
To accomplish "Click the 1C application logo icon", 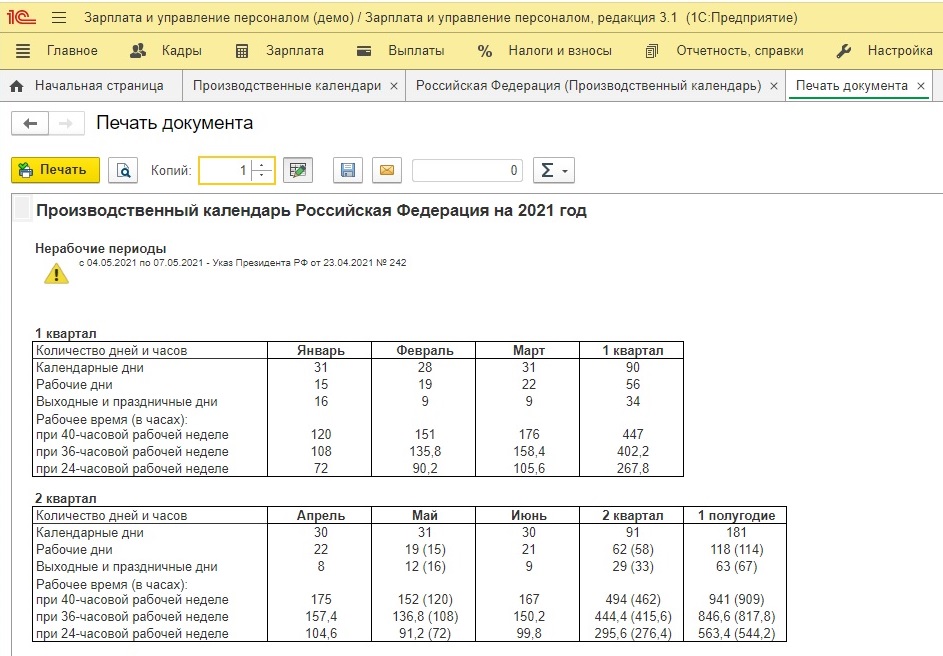I will (21, 17).
